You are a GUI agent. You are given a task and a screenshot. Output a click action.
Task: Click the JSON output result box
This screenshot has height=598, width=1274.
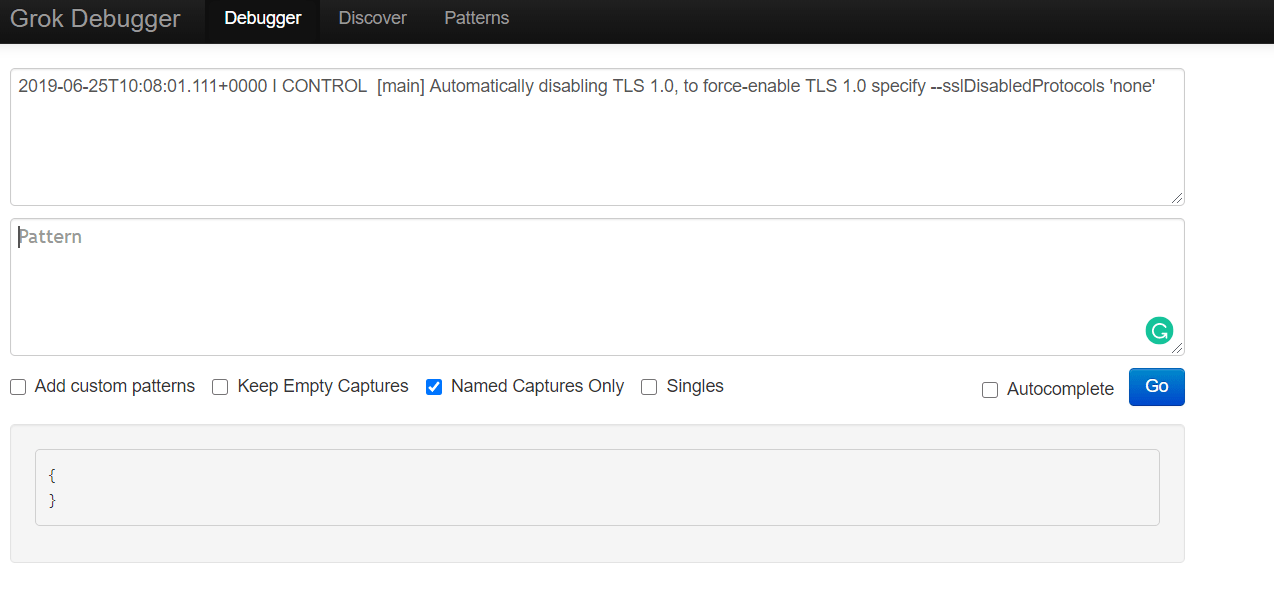coord(597,487)
